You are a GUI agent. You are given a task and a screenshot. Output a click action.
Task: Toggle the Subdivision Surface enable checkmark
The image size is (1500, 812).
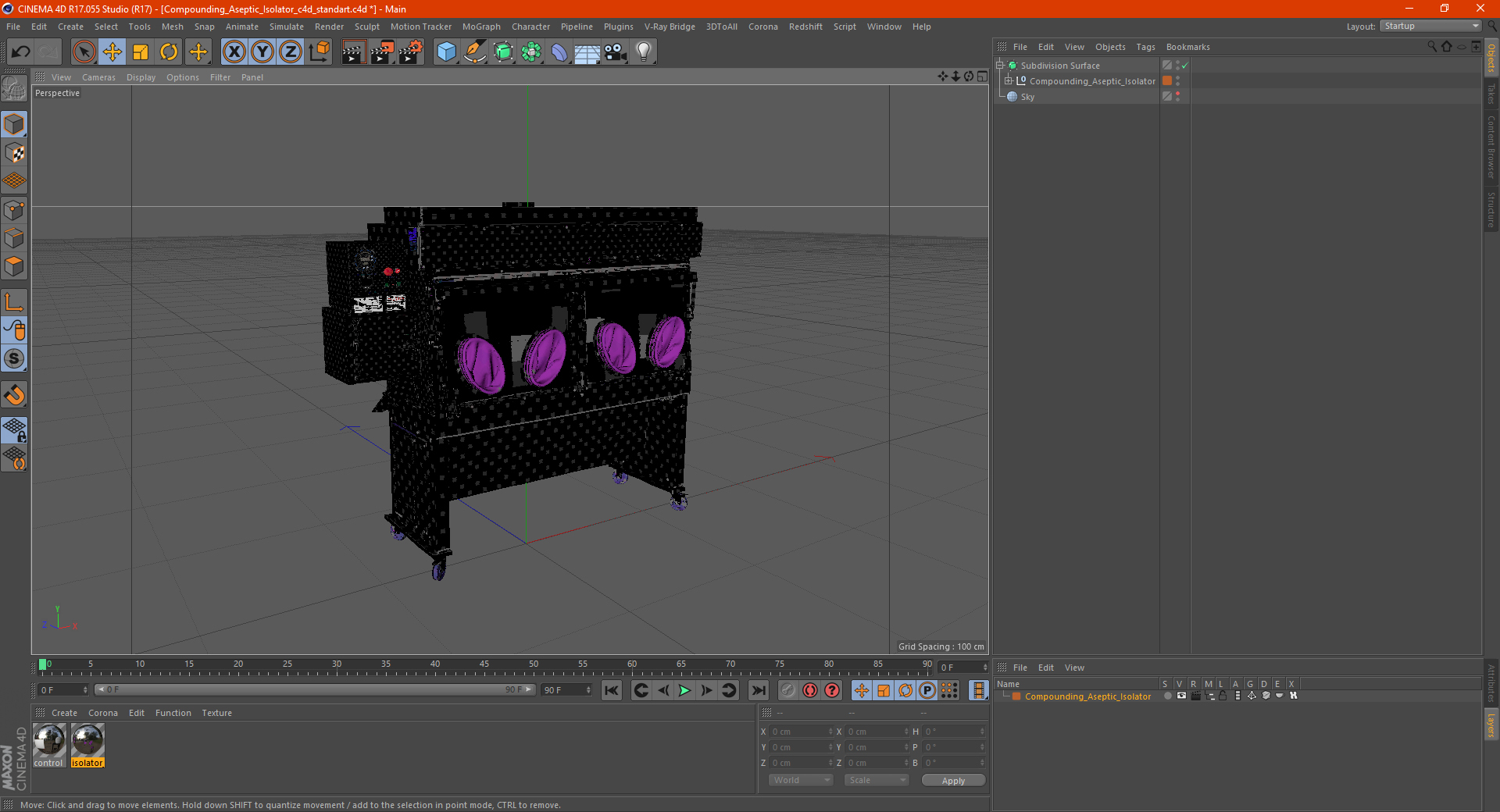point(1185,66)
